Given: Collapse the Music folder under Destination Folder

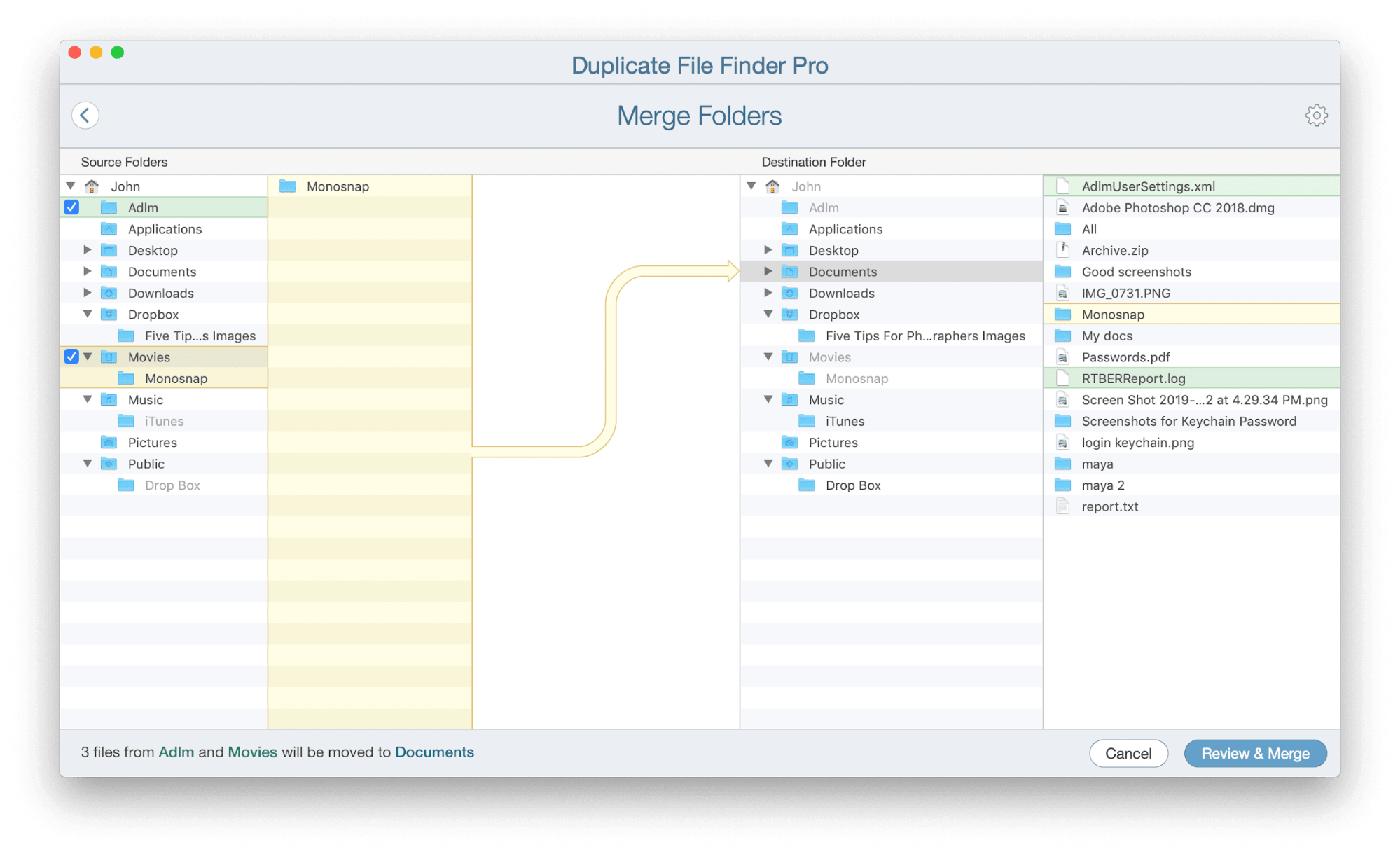Looking at the screenshot, I should (x=768, y=399).
